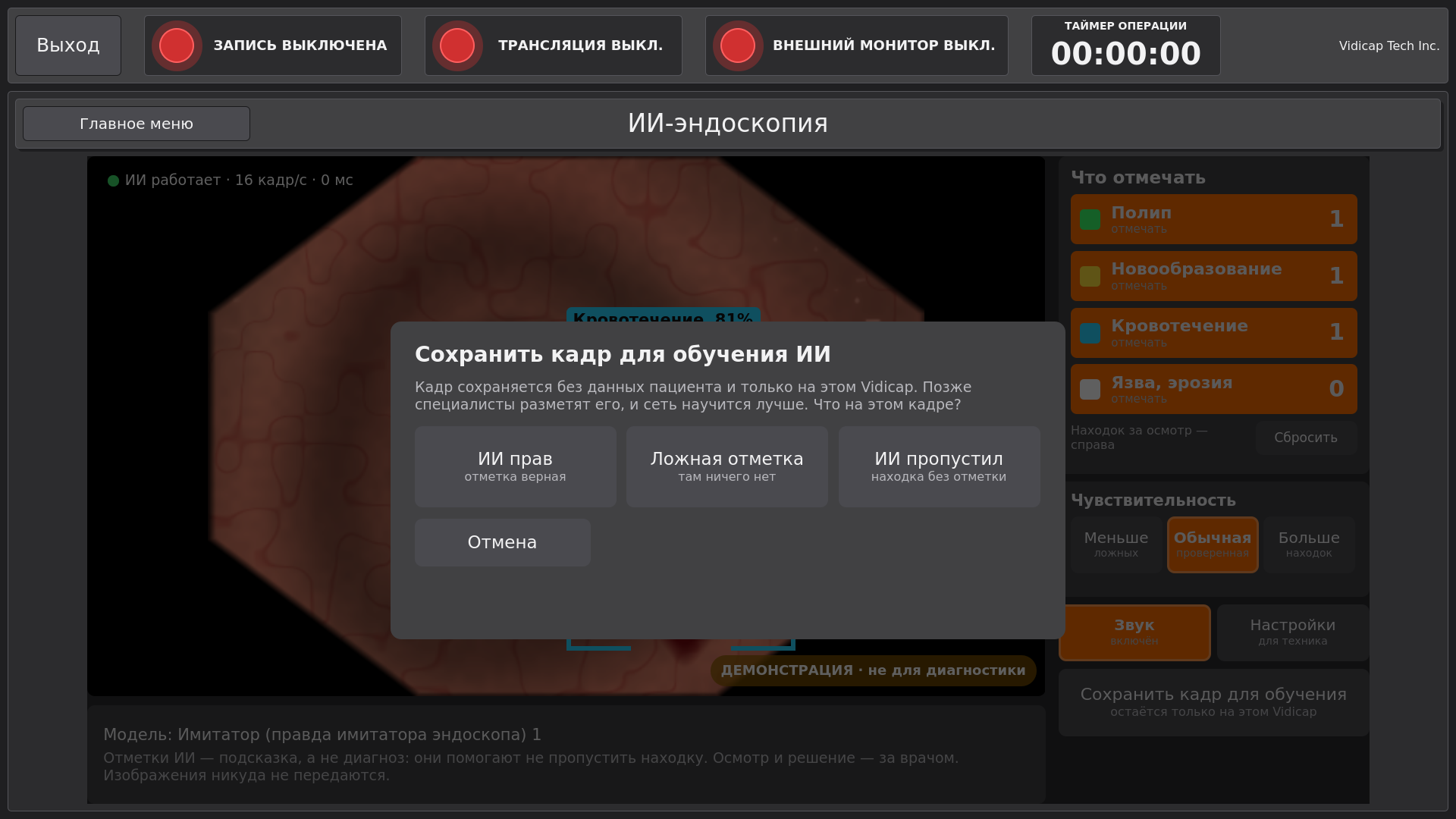Click the yellow Новообразование color swatch
Screen dimensions: 1456x819
1090,276
